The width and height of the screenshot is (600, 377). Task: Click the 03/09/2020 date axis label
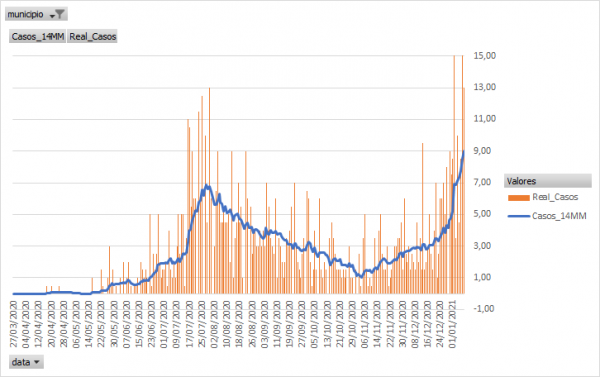point(264,324)
